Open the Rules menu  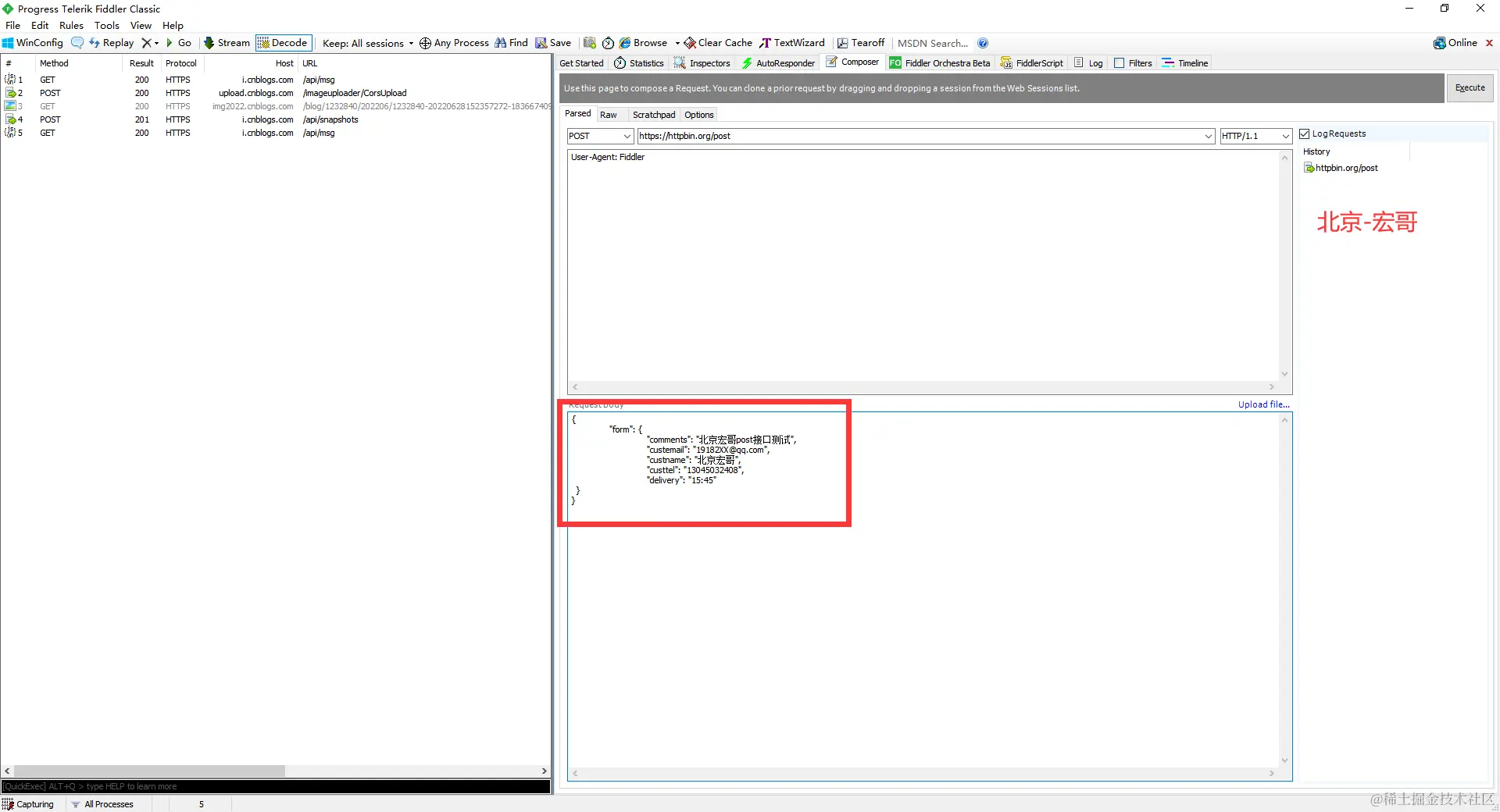(71, 25)
